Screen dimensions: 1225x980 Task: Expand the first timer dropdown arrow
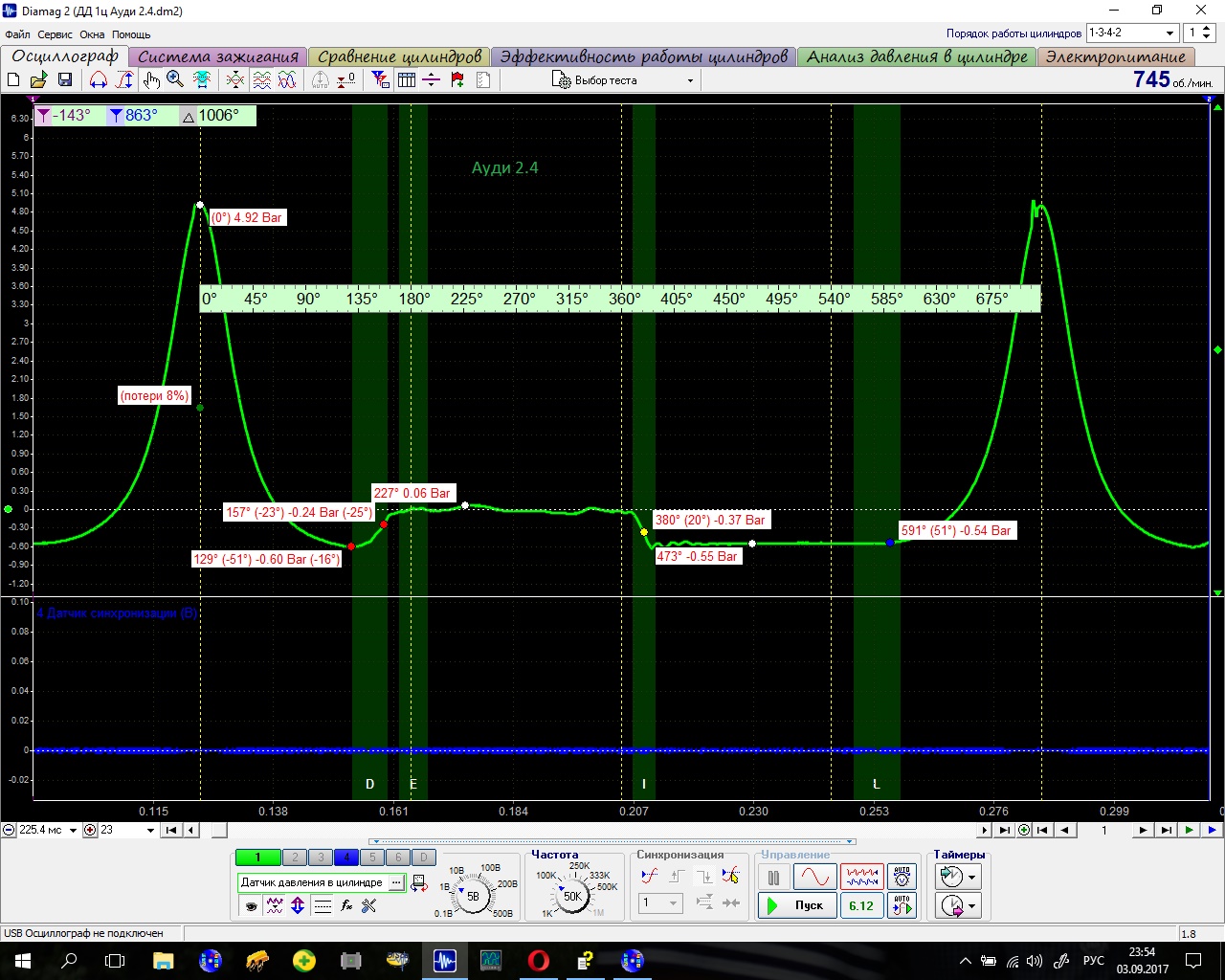pyautogui.click(x=972, y=876)
